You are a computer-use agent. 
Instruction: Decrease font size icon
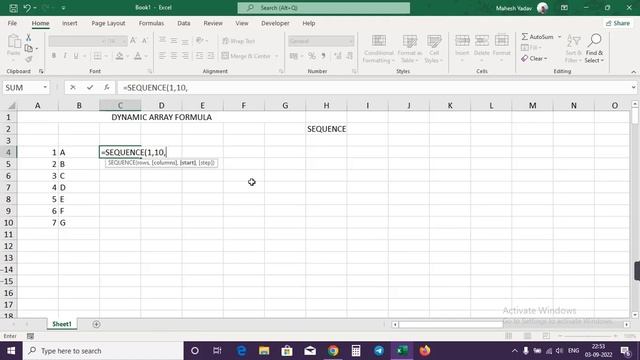pyautogui.click(x=144, y=40)
